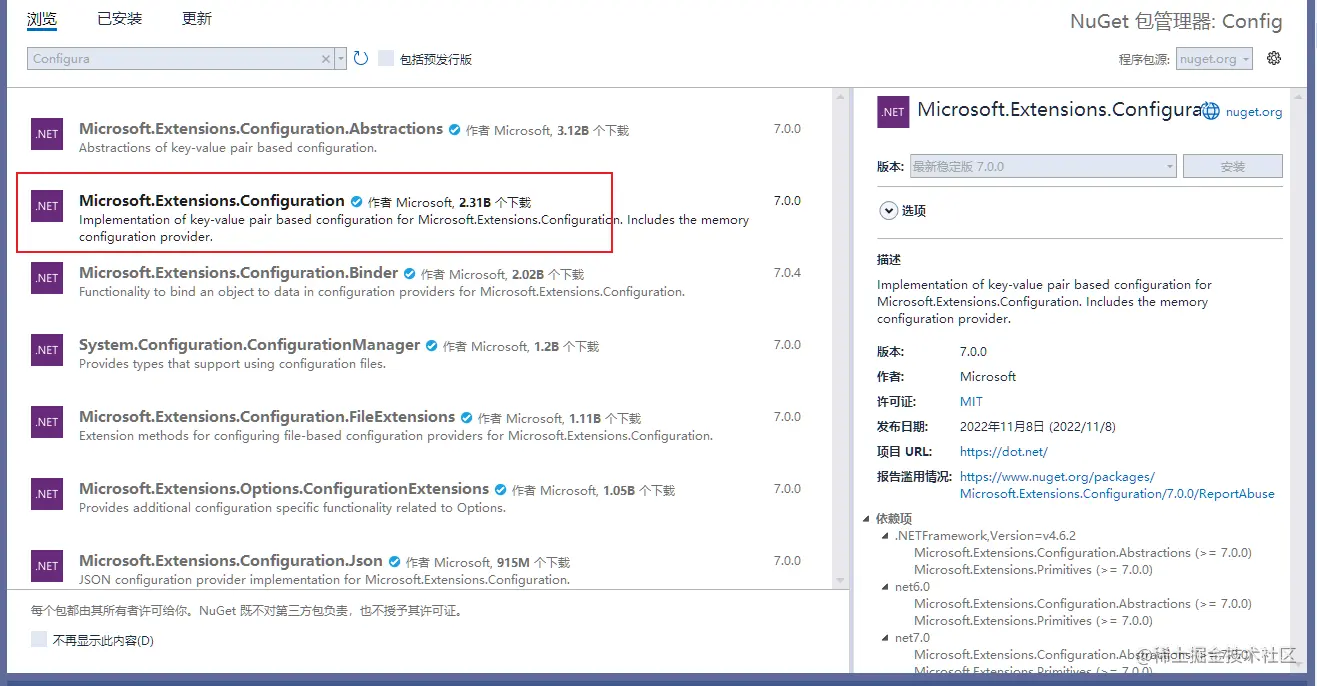Click verified badge next to Configuration.Json

[395, 562]
